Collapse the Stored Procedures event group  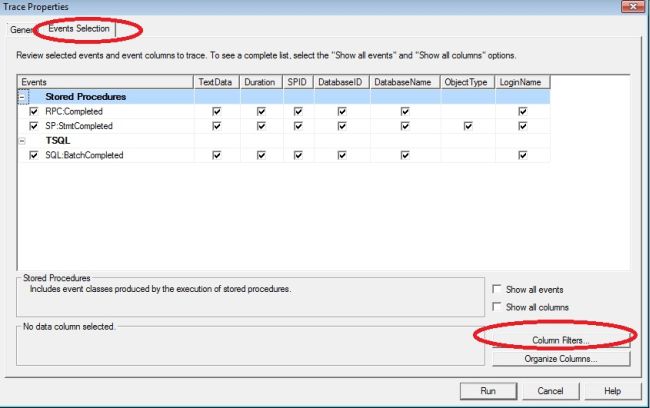tap(22, 97)
